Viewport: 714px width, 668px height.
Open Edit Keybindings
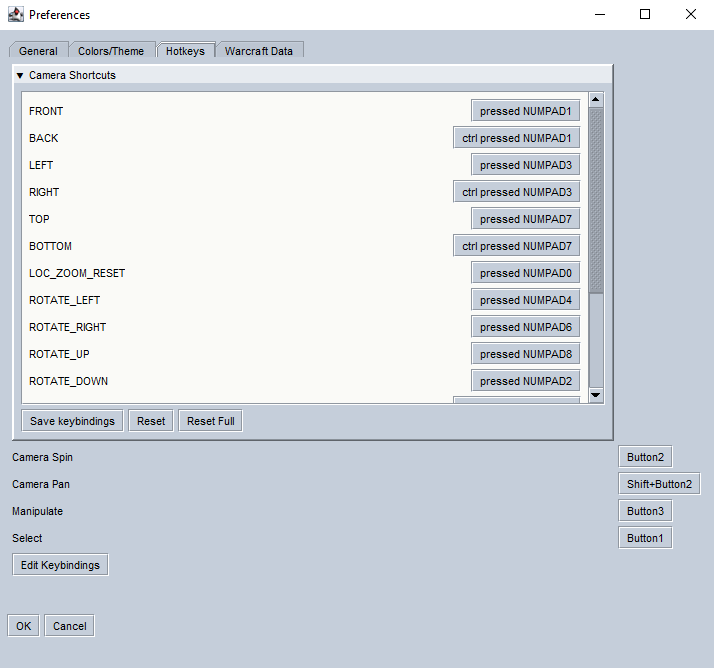(60, 565)
